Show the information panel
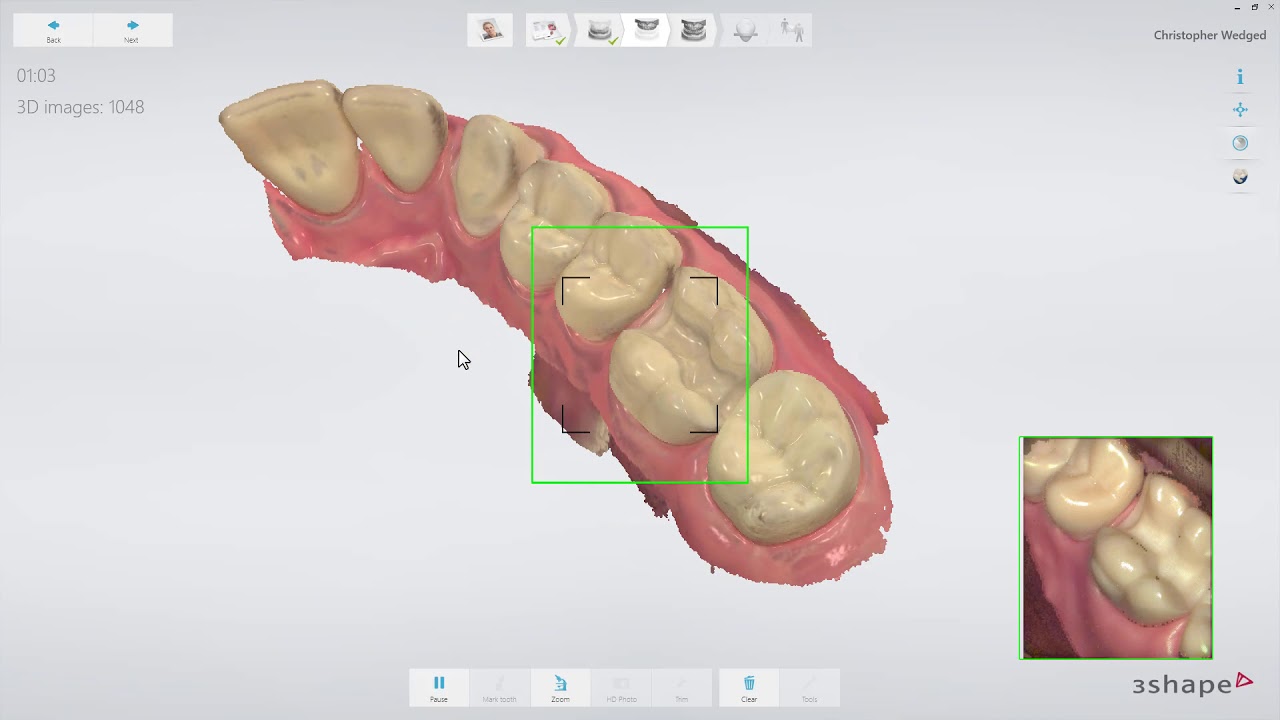Viewport: 1280px width, 720px height. [x=1240, y=77]
